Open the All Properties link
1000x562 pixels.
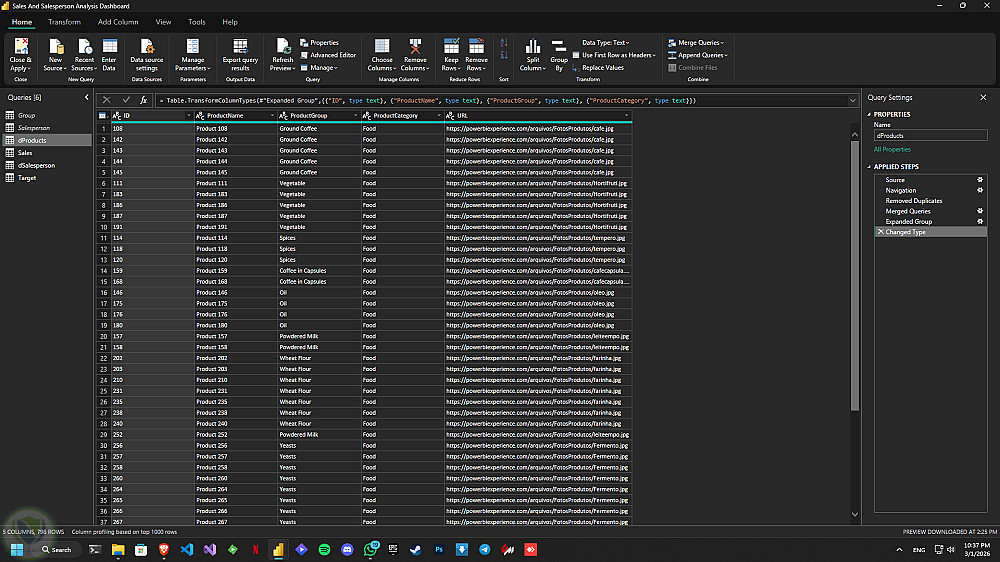pyautogui.click(x=892, y=149)
